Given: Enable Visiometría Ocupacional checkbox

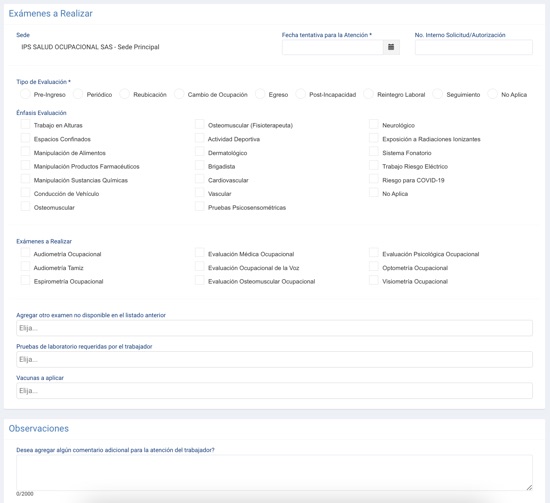Looking at the screenshot, I should point(374,280).
